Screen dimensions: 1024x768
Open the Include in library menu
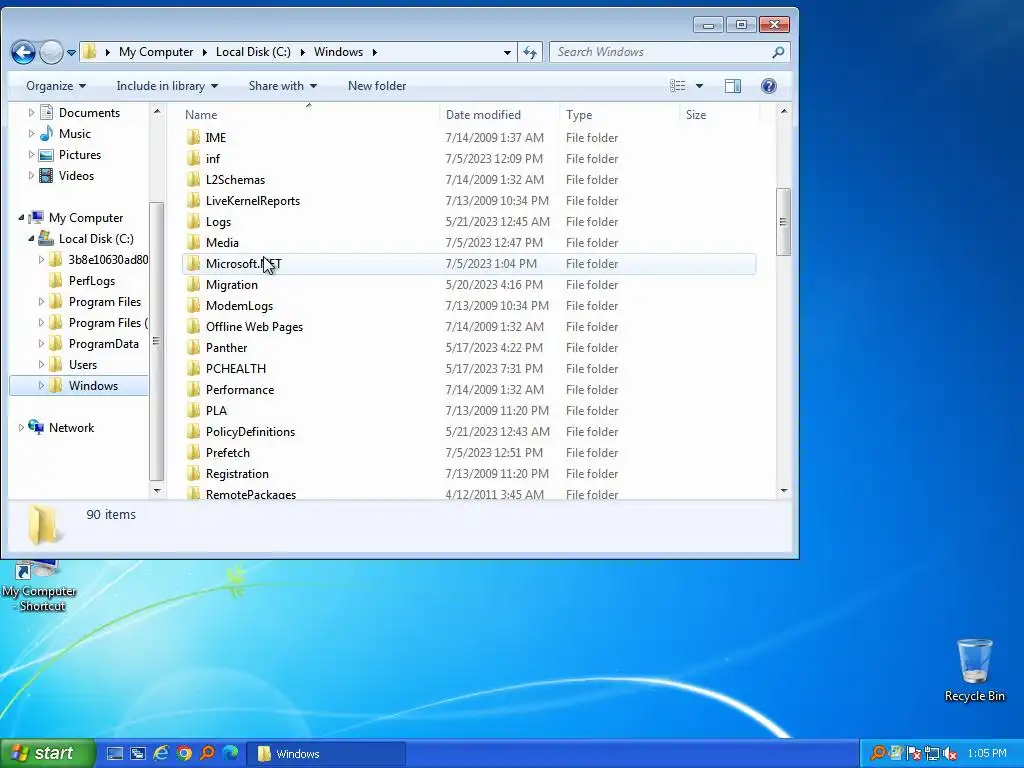[x=167, y=86]
